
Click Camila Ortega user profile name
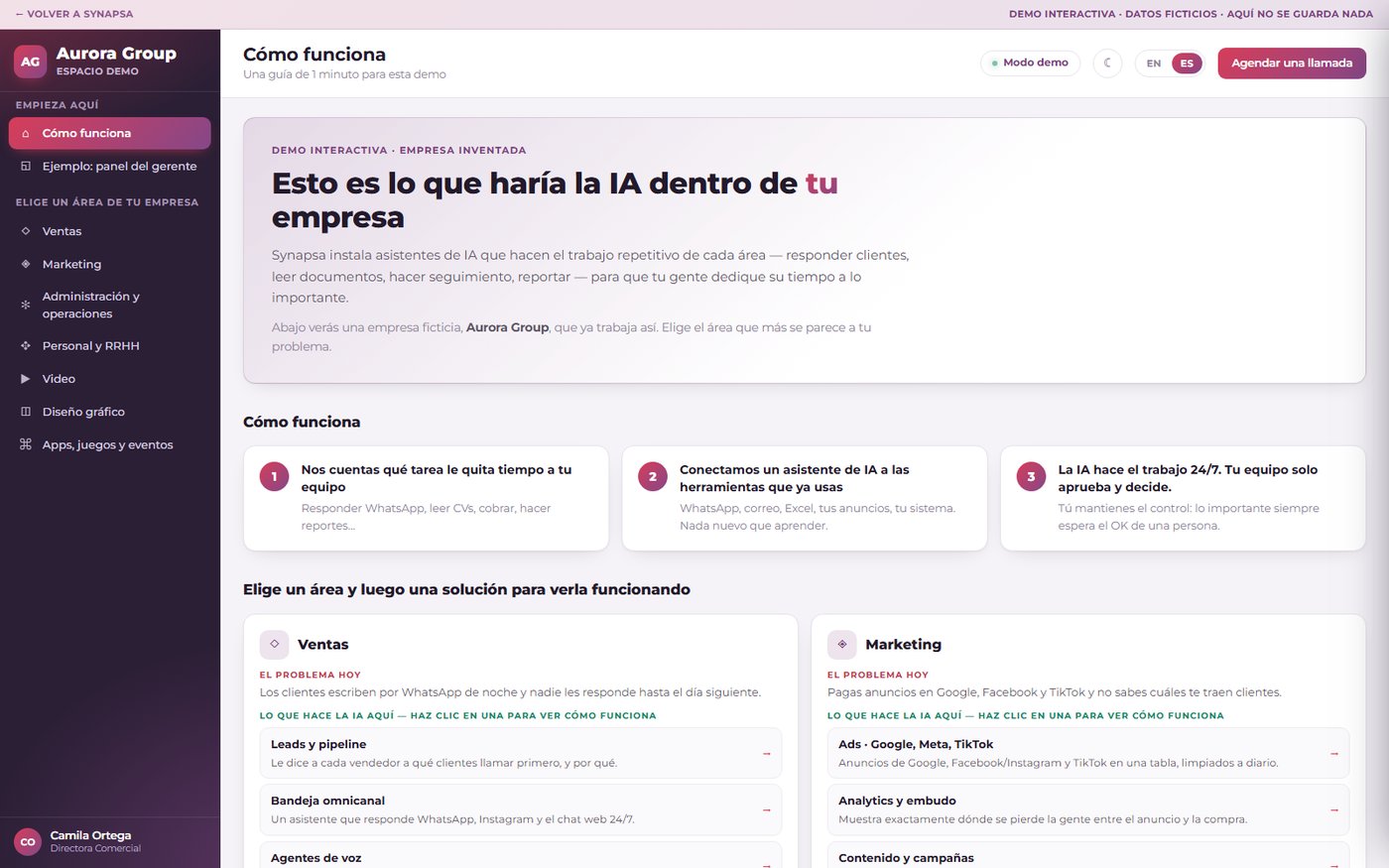[x=90, y=835]
